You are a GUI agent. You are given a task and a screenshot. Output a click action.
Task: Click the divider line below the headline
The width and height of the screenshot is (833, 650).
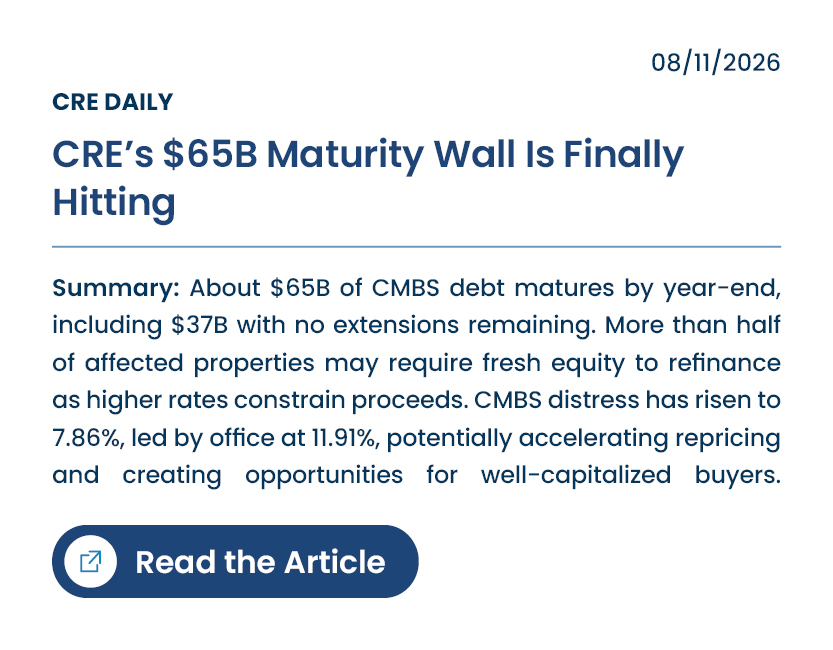416,247
